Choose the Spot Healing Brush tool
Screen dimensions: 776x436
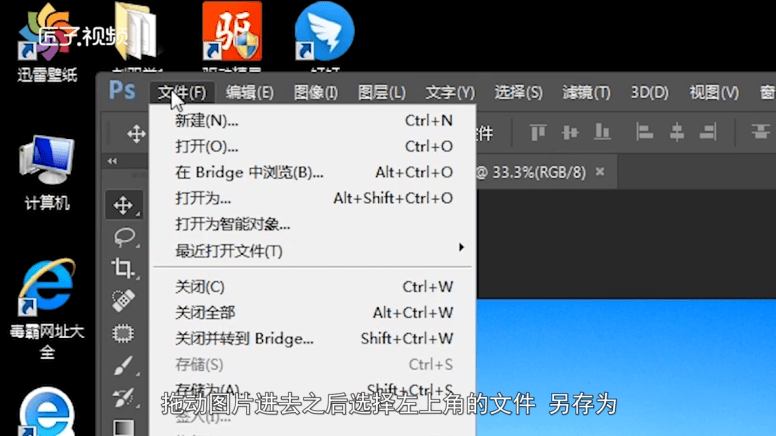click(x=123, y=300)
